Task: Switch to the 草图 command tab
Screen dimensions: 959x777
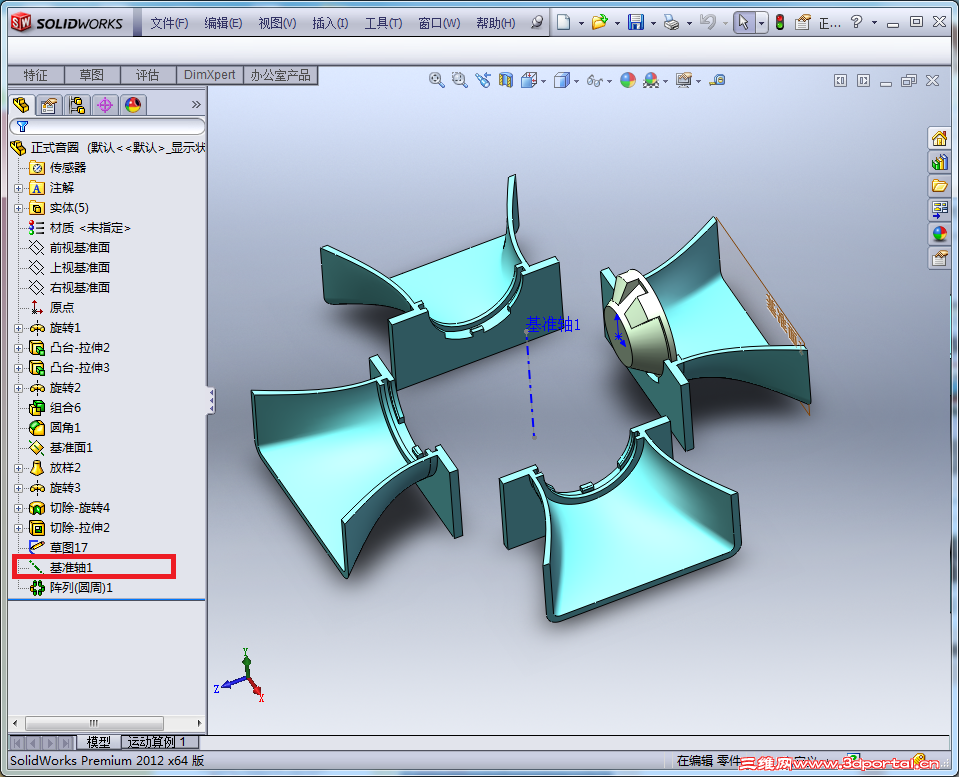Action: pyautogui.click(x=92, y=75)
